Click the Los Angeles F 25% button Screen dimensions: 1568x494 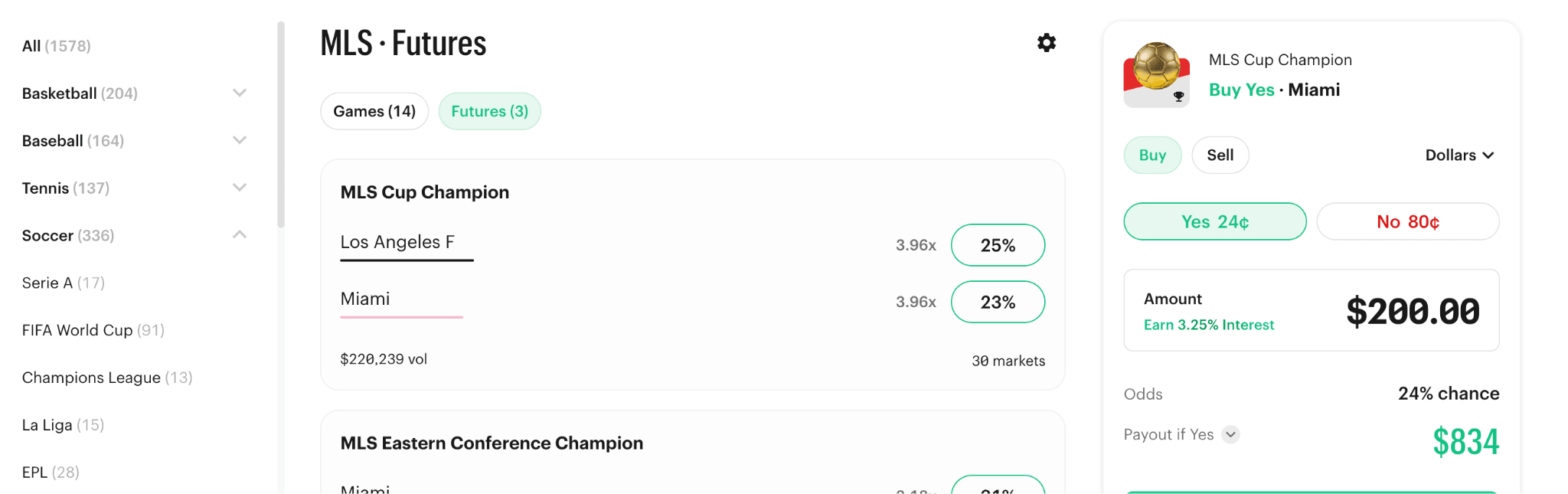[998, 245]
